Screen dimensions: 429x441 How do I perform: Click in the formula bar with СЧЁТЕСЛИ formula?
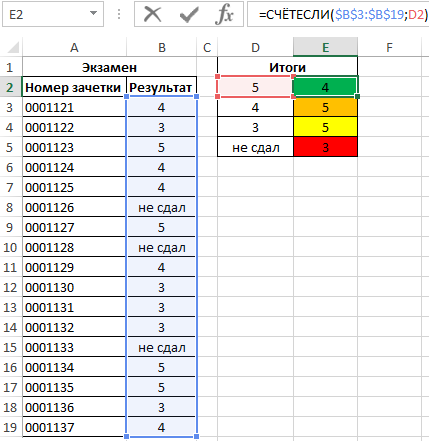click(338, 14)
